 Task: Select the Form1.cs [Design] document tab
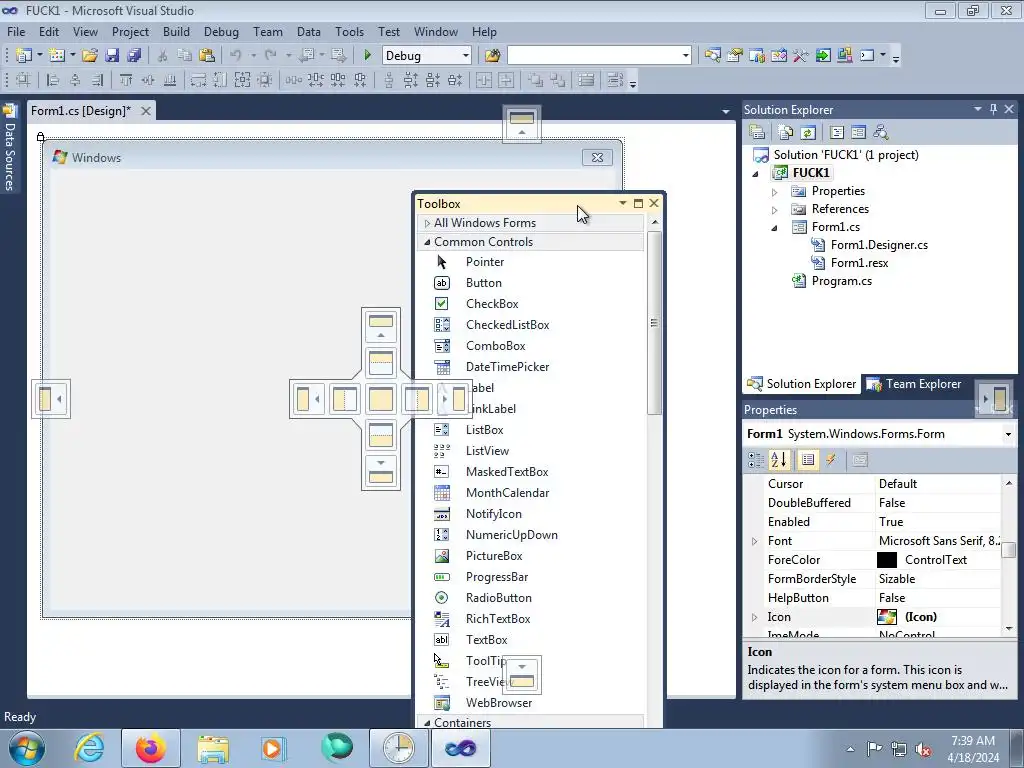(x=80, y=111)
